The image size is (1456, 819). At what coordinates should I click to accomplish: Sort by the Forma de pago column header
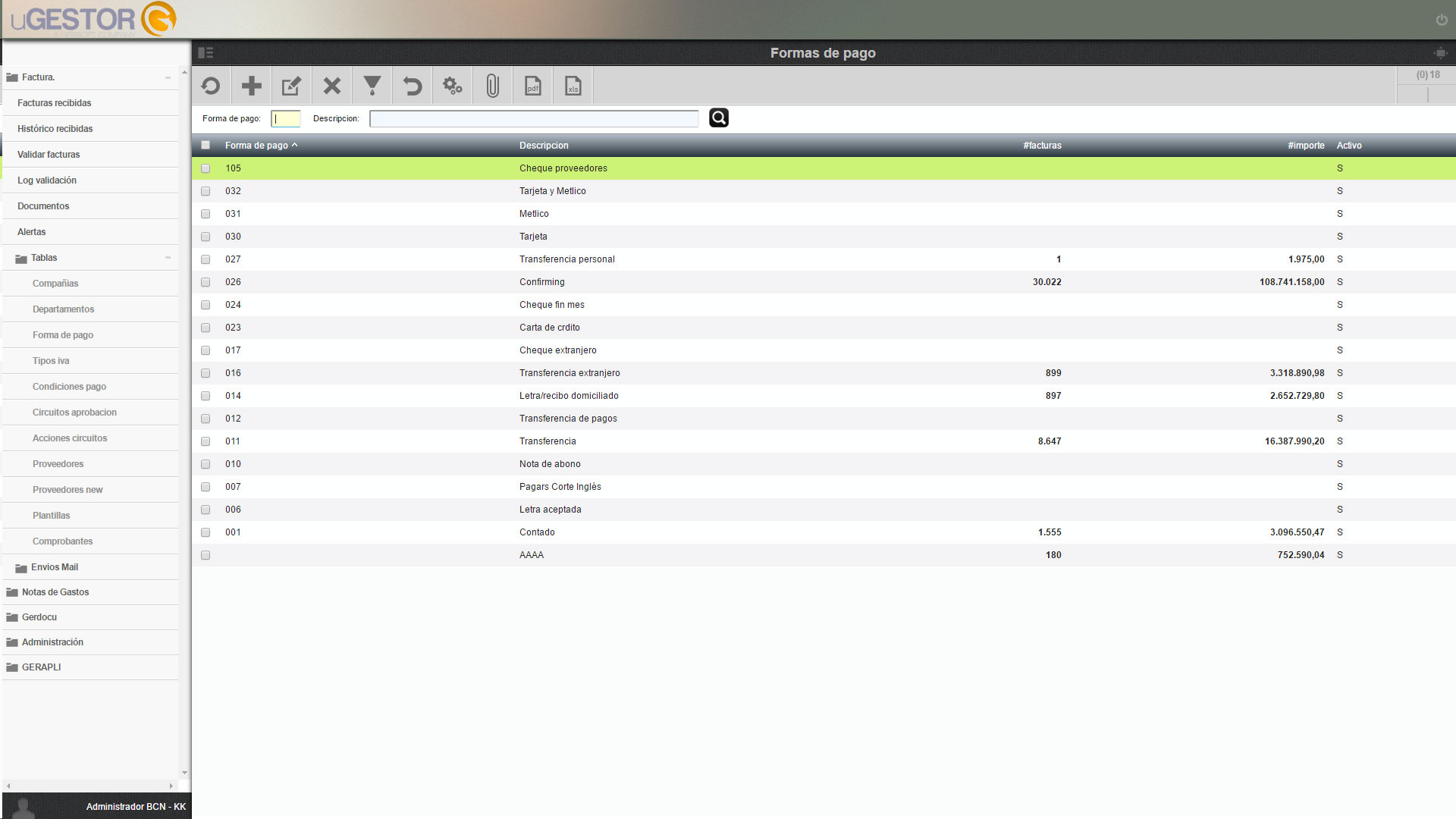coord(256,146)
